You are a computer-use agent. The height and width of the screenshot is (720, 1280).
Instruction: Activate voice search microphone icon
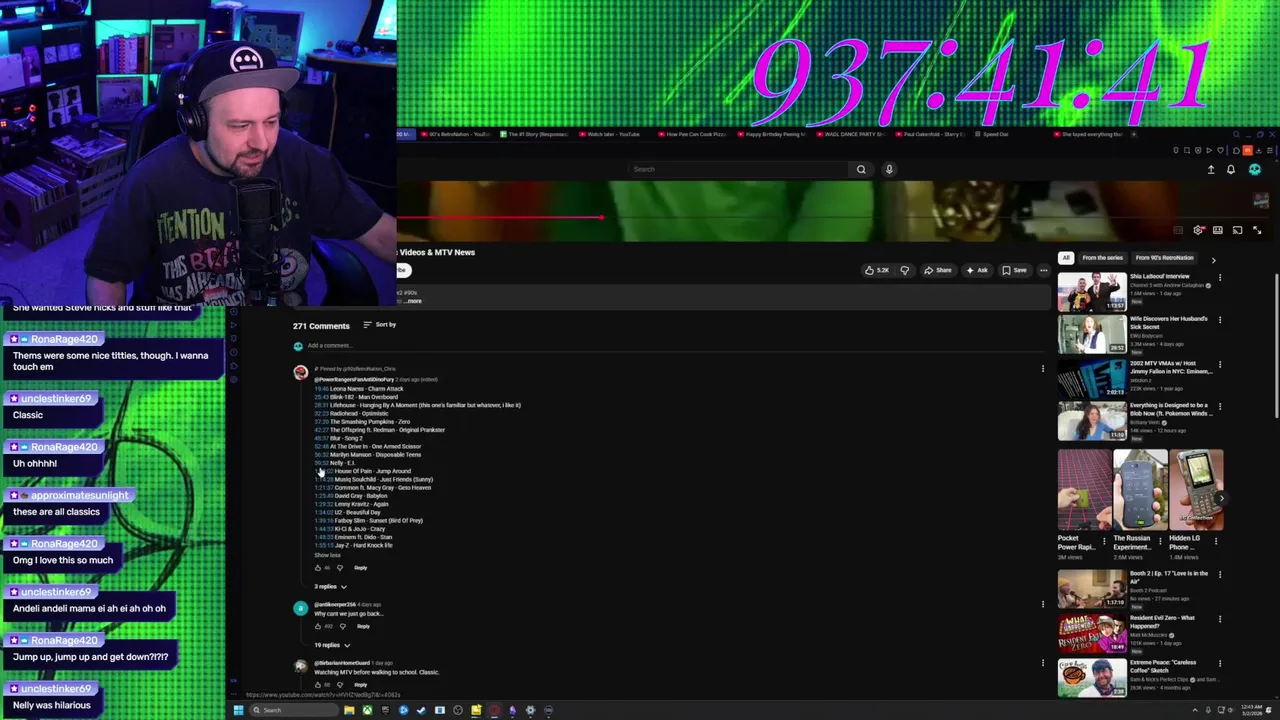(889, 169)
